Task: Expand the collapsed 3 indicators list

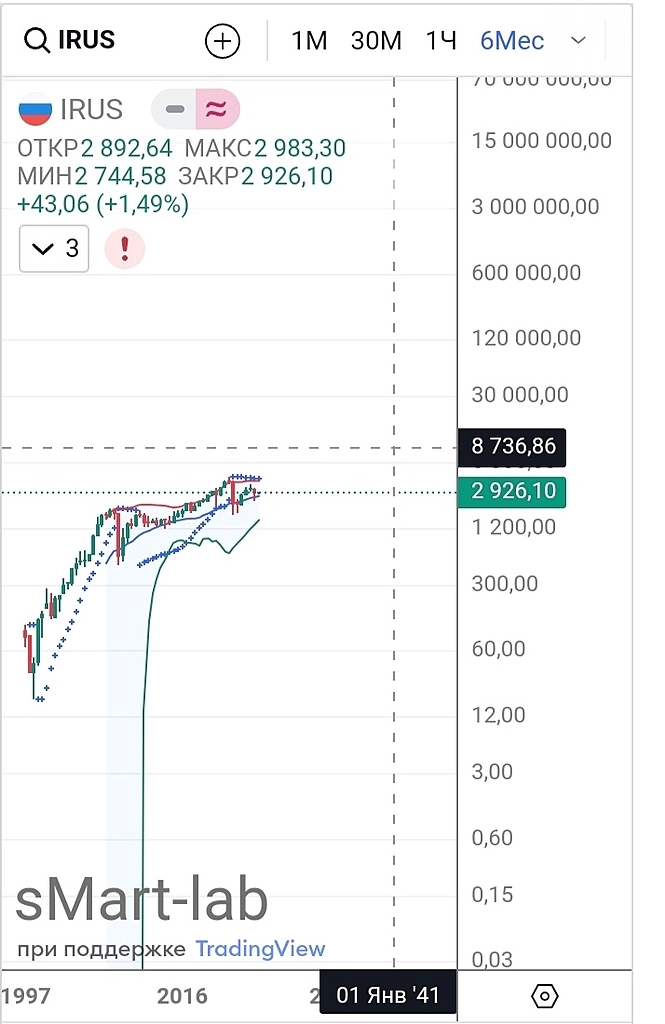Action: [54, 248]
